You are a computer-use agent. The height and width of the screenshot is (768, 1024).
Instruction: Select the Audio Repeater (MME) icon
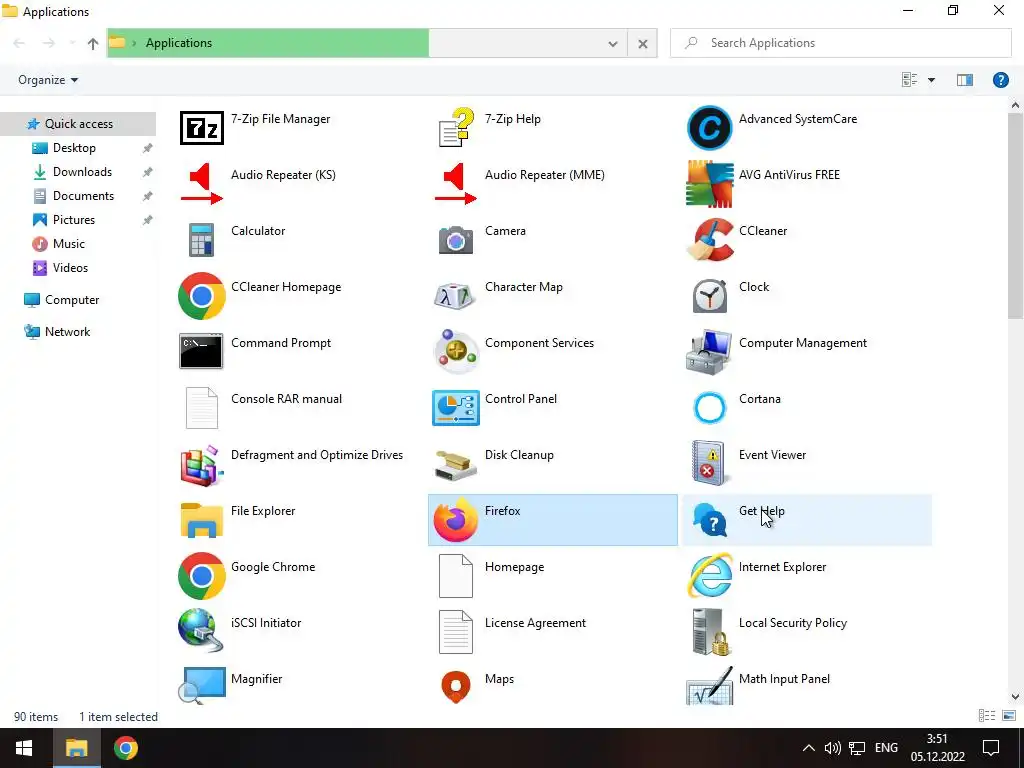click(456, 184)
